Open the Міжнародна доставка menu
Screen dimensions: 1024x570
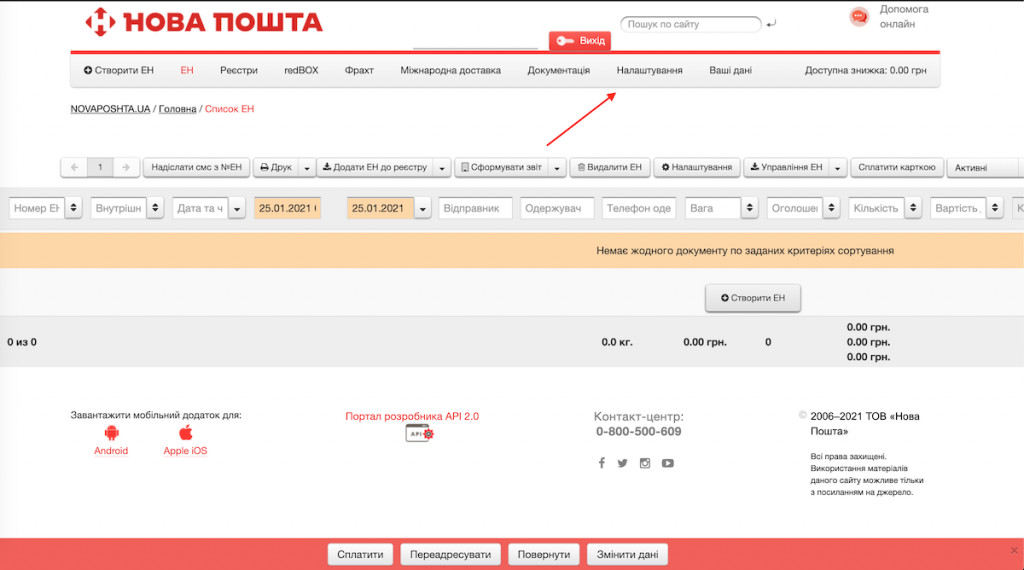click(450, 70)
